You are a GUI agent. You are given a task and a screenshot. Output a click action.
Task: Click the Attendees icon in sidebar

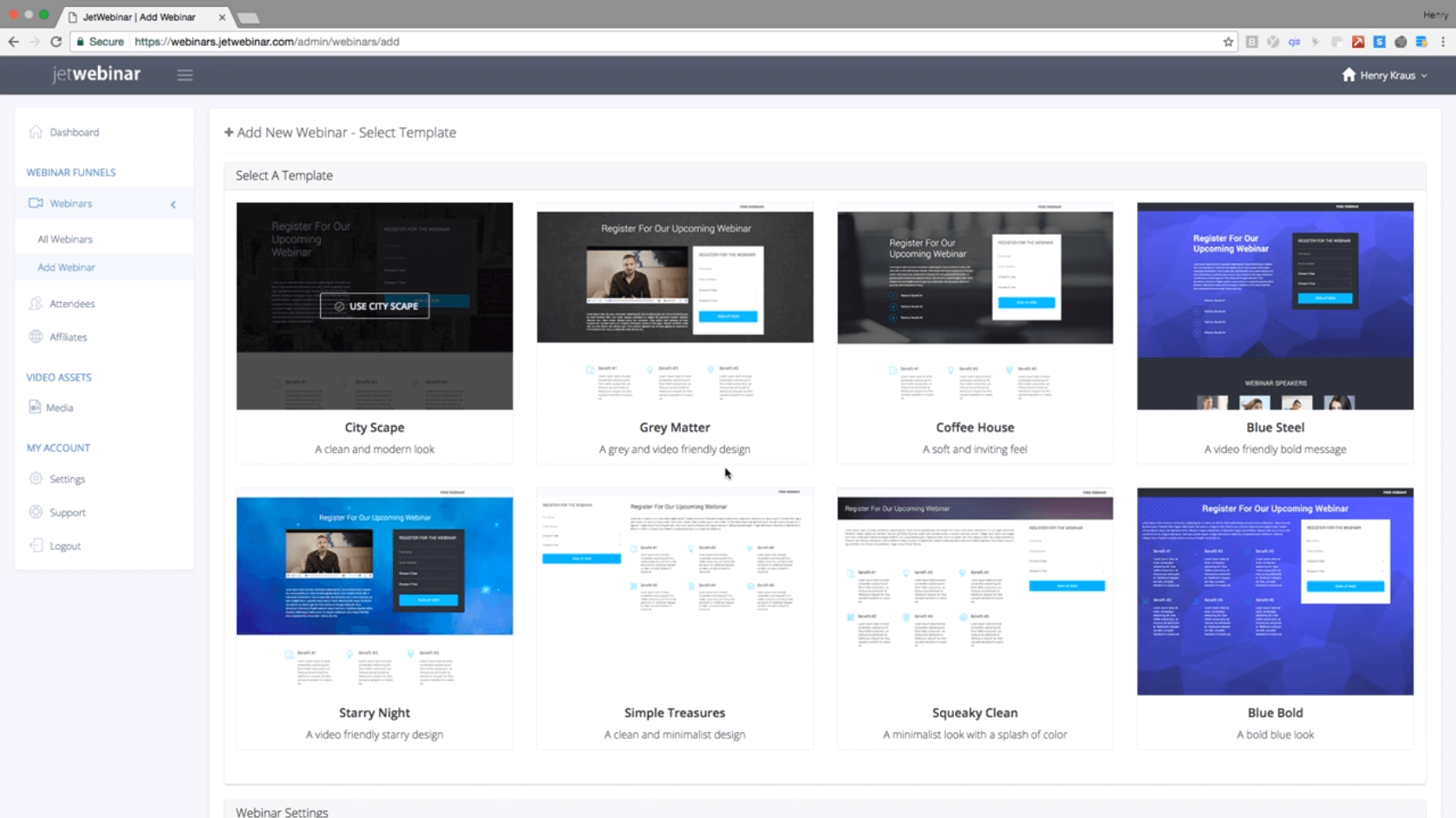36,304
